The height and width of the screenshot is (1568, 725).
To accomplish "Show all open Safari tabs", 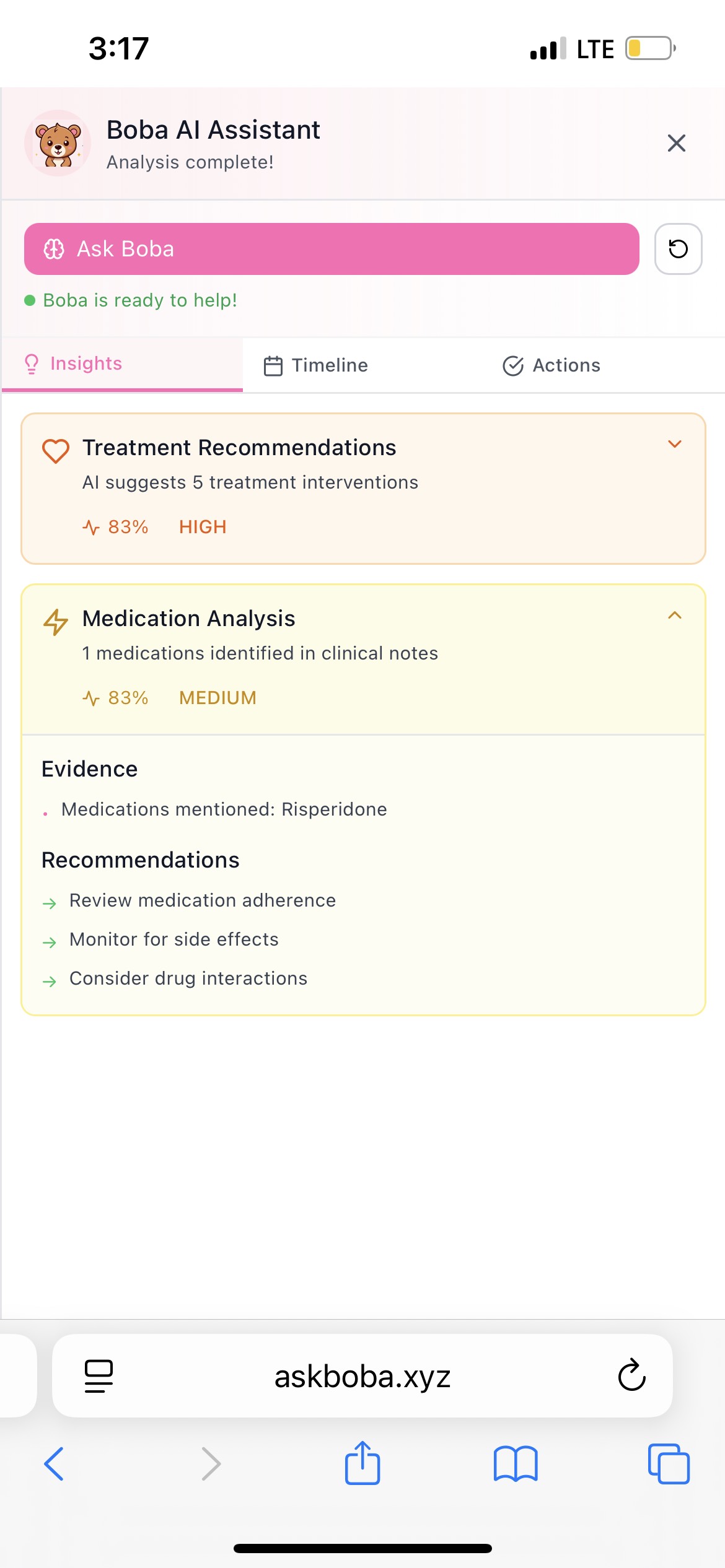I will 669,1464.
